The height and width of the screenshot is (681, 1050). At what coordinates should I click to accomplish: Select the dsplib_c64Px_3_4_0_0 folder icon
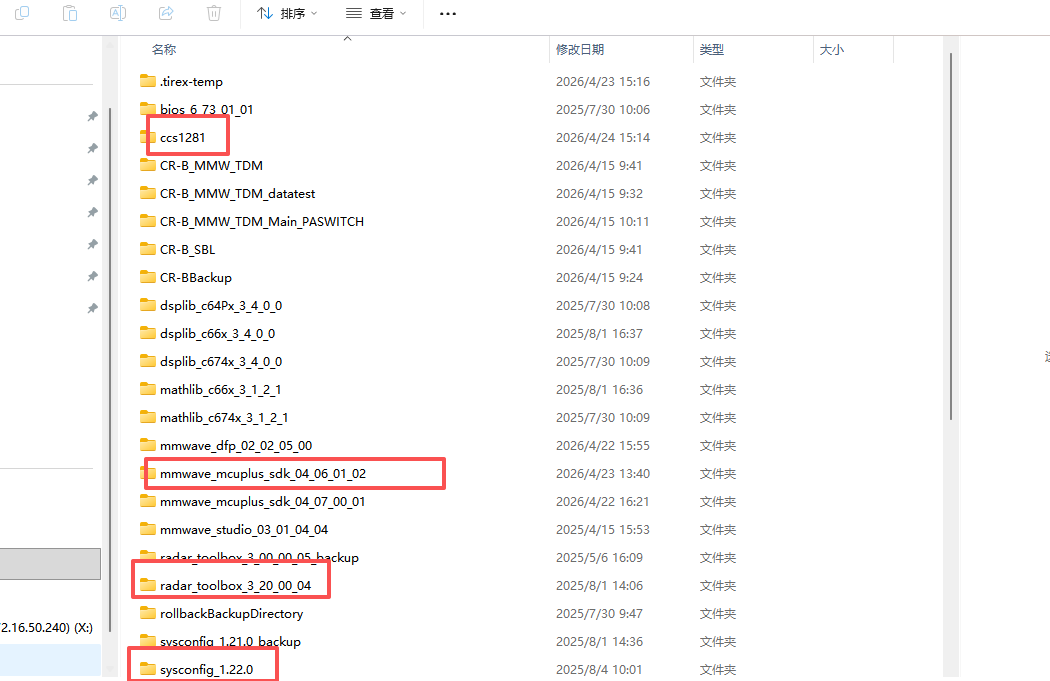click(x=148, y=305)
